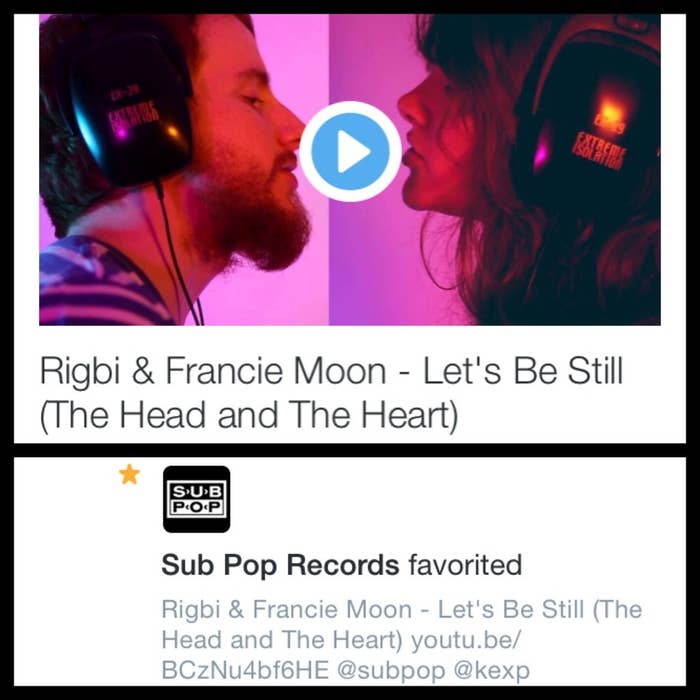The height and width of the screenshot is (700, 700).
Task: Open the favorited tweet text first line
Action: pyautogui.click(x=402, y=609)
